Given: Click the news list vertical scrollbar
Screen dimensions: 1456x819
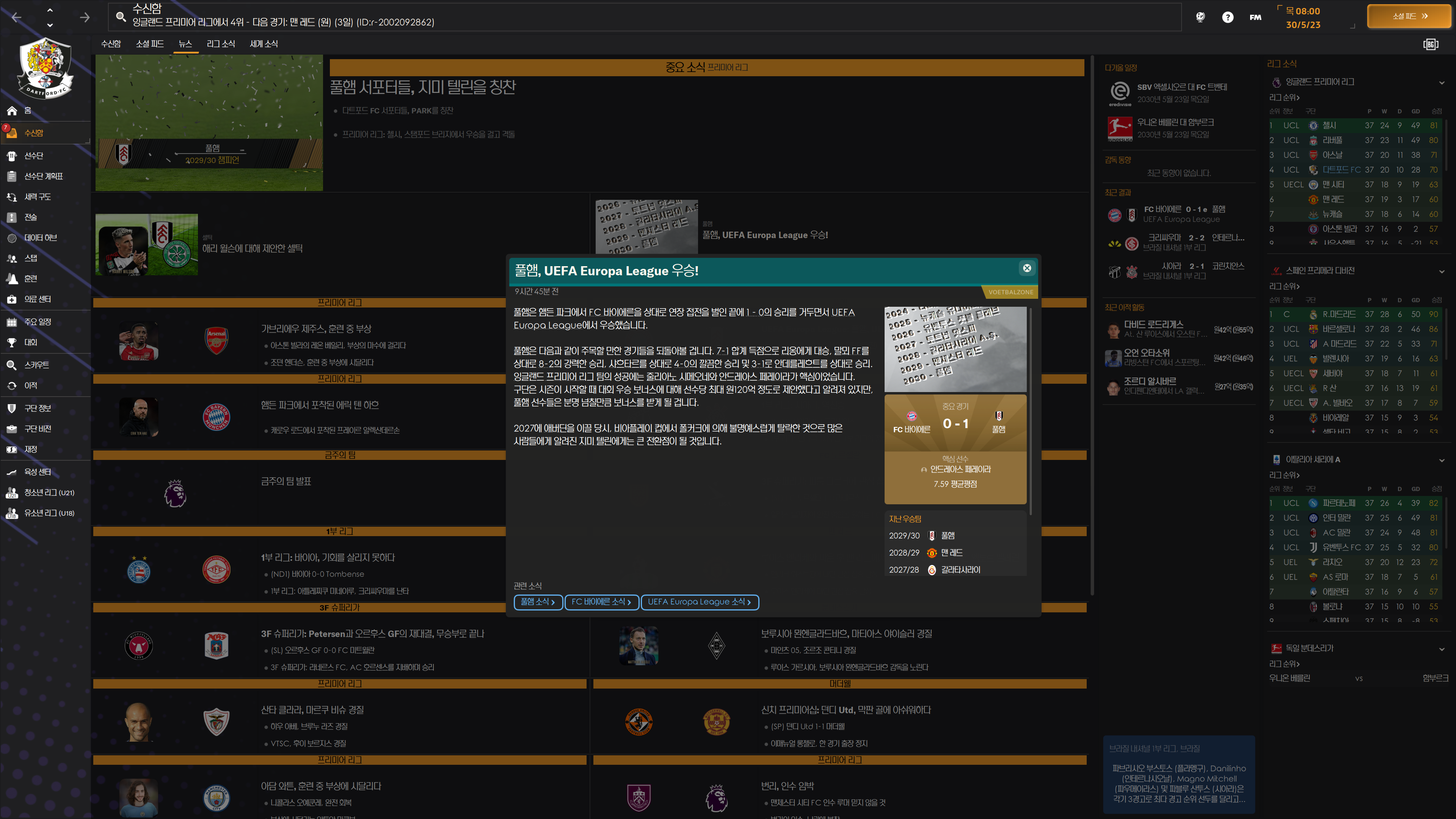Looking at the screenshot, I should coord(1092,325).
